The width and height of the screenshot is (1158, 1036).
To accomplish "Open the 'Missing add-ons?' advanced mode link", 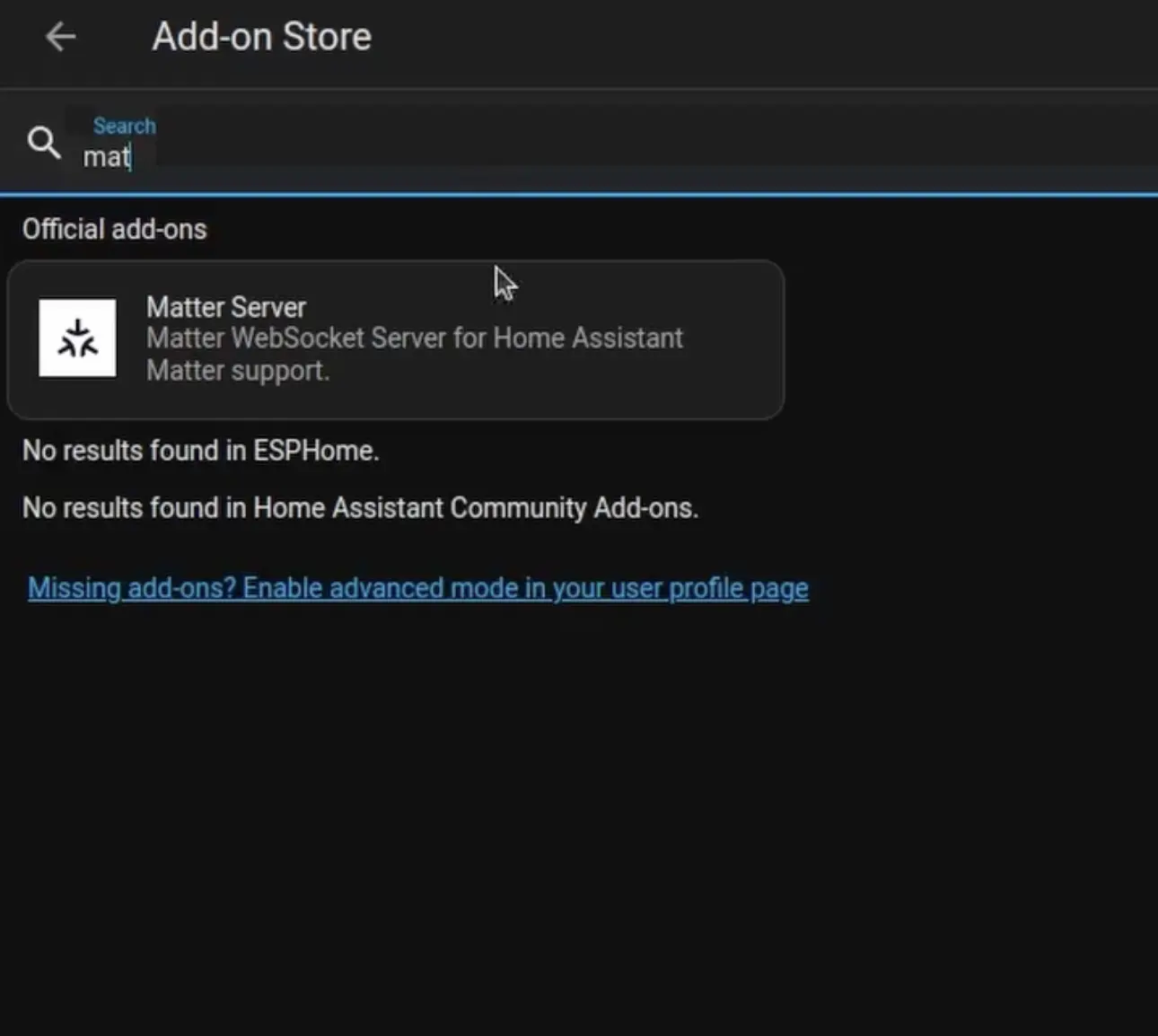I will pyautogui.click(x=417, y=588).
